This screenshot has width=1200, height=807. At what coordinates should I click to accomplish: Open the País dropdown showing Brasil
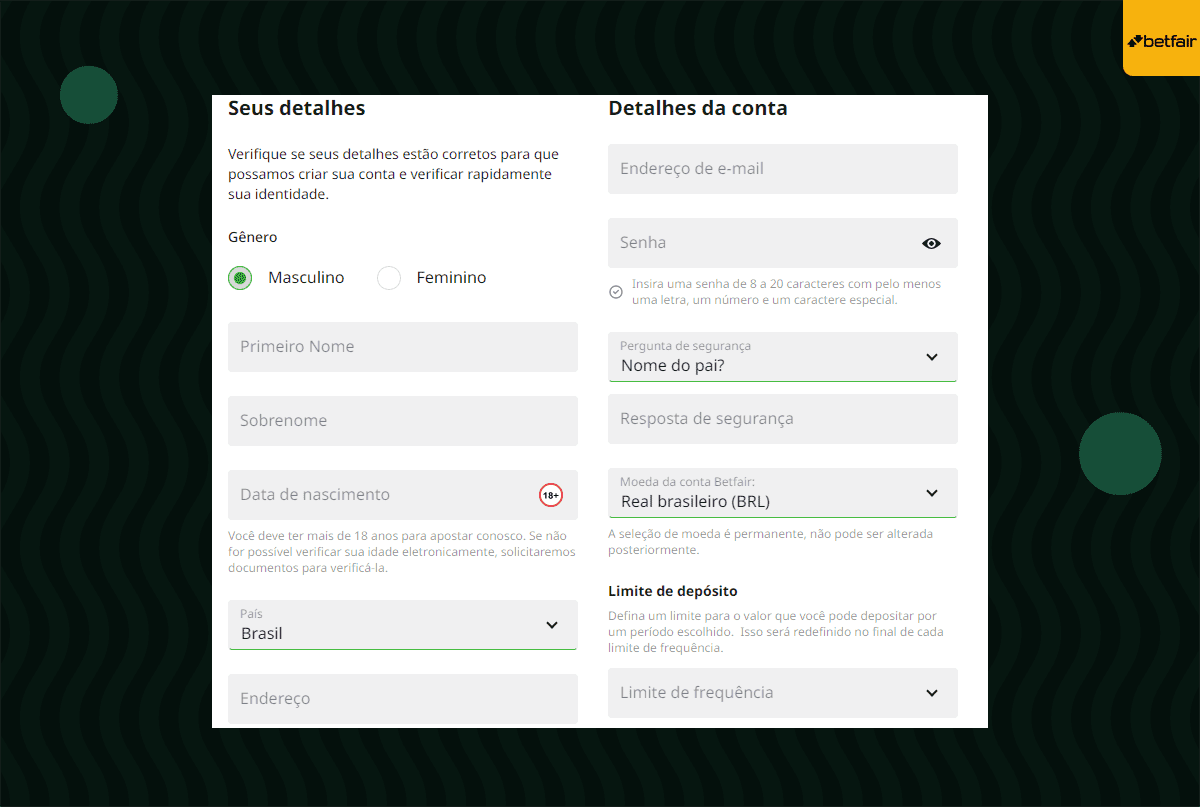pos(403,625)
